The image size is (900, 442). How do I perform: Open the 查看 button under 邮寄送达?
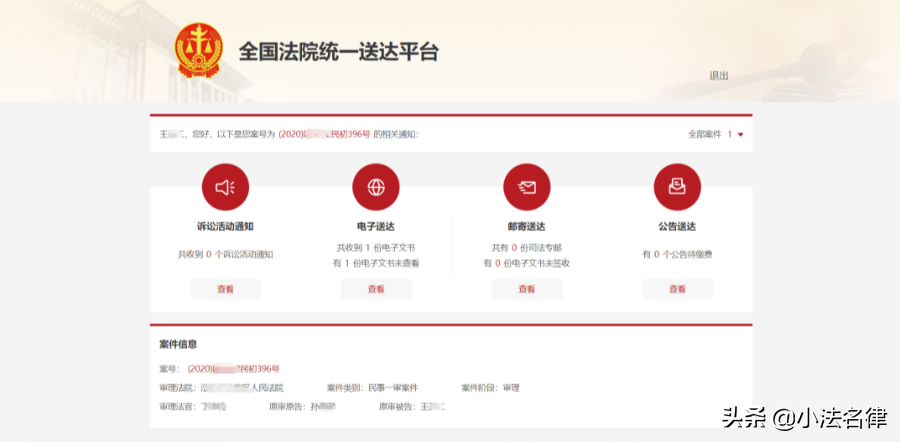(527, 289)
